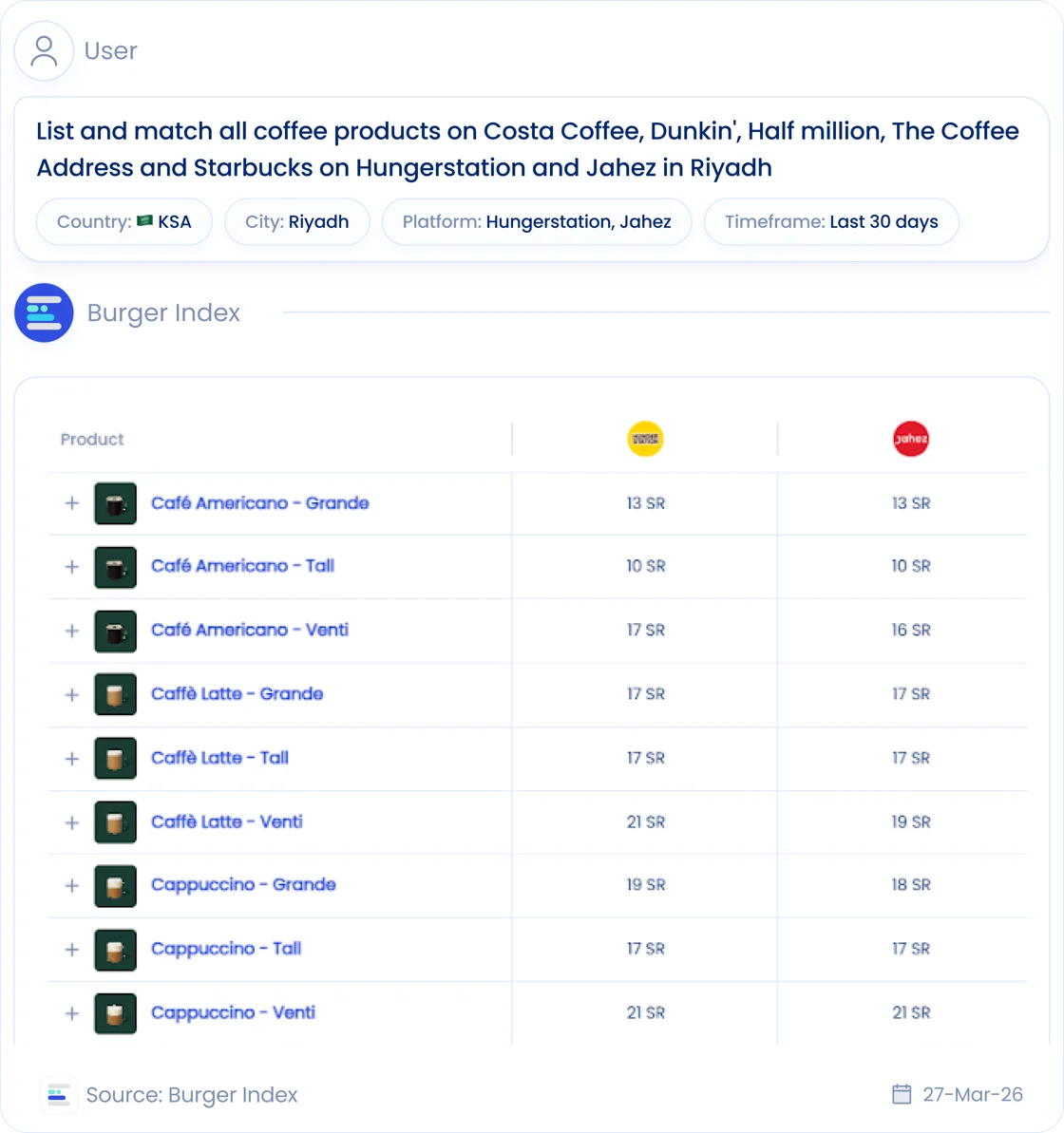Open the Cappuccino - Tall link

point(225,949)
